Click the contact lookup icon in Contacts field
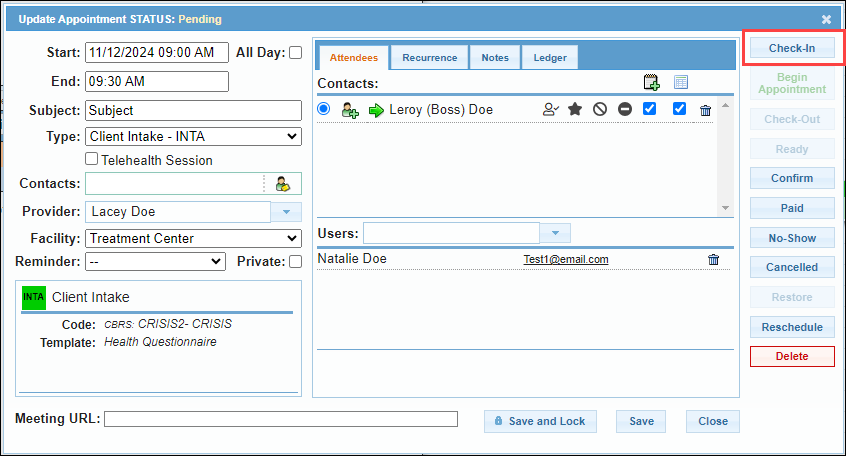Viewport: 846px width, 456px height. tap(283, 184)
